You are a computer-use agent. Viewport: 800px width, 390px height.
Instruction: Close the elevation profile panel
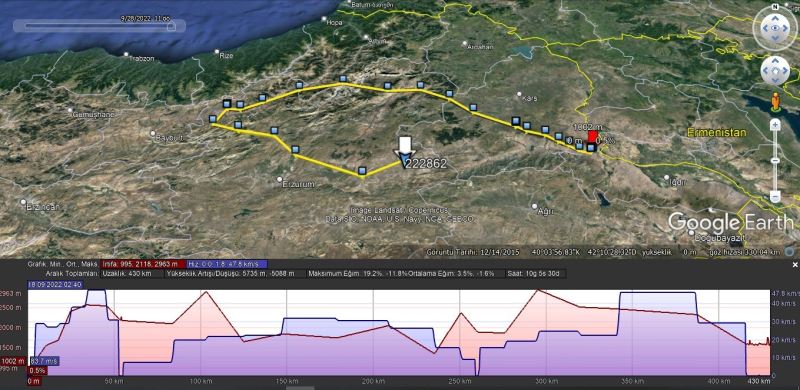(x=794, y=265)
